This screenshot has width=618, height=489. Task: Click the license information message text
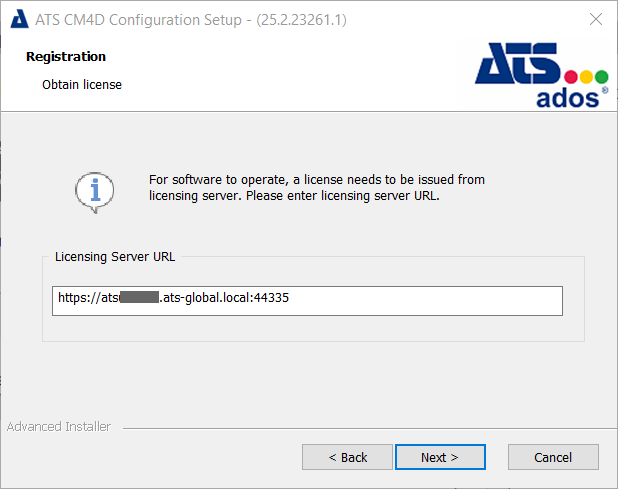coord(315,188)
